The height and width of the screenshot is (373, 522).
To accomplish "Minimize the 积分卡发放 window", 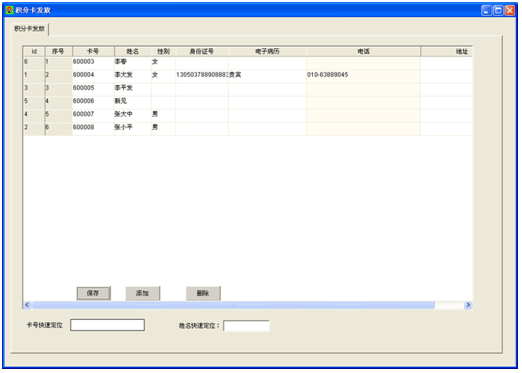I will point(487,10).
